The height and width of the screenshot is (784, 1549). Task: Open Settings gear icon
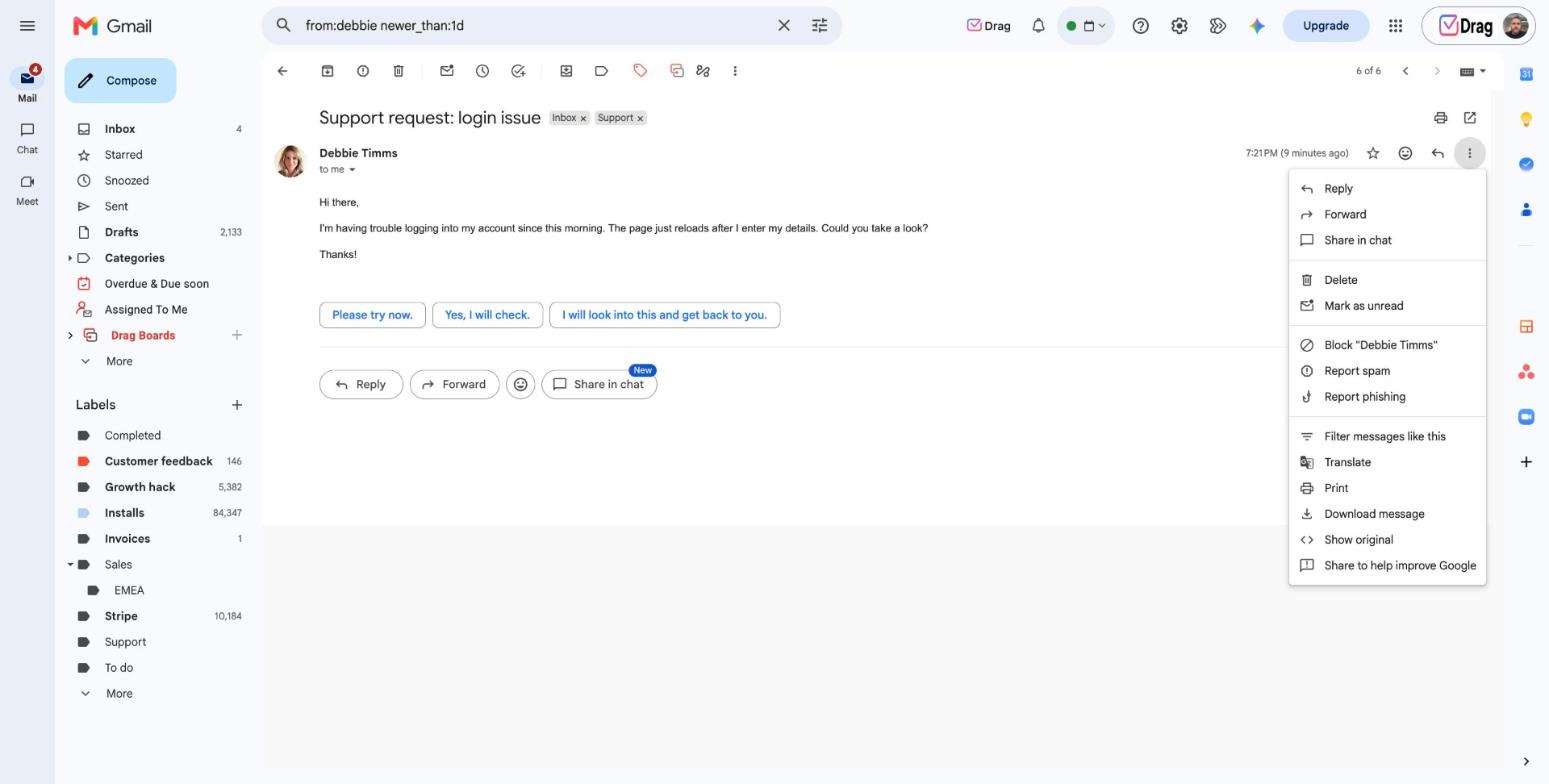pyautogui.click(x=1179, y=26)
